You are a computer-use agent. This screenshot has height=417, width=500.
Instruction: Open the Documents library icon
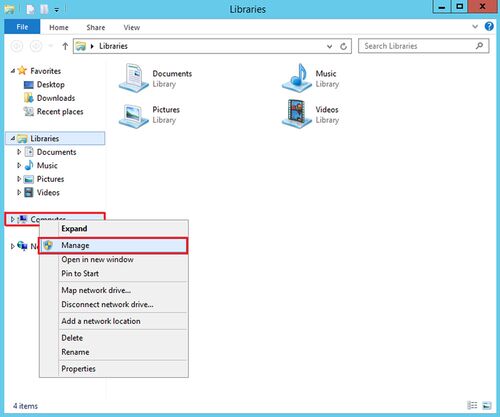pyautogui.click(x=134, y=78)
